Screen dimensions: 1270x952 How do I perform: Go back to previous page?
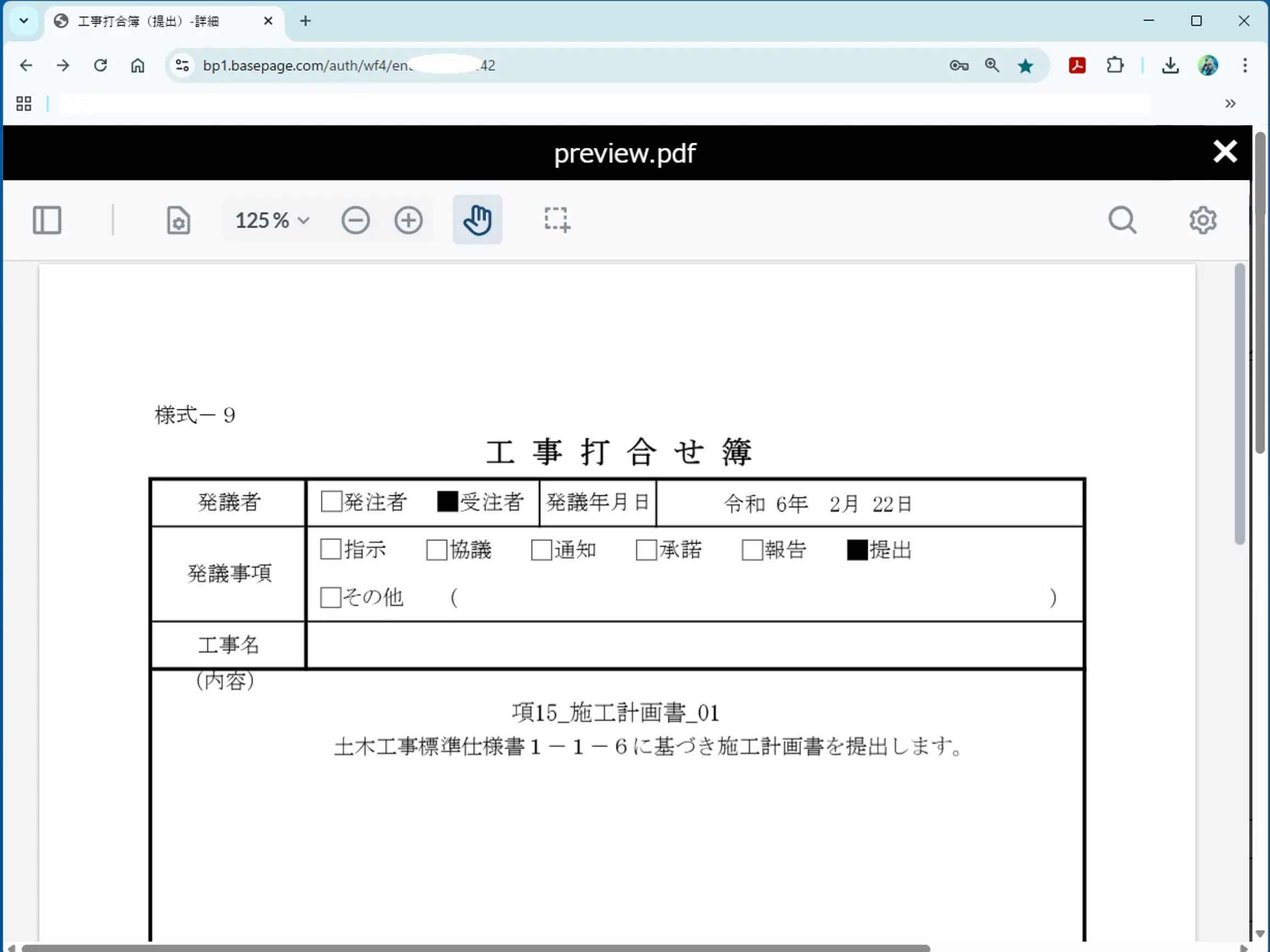coord(26,65)
